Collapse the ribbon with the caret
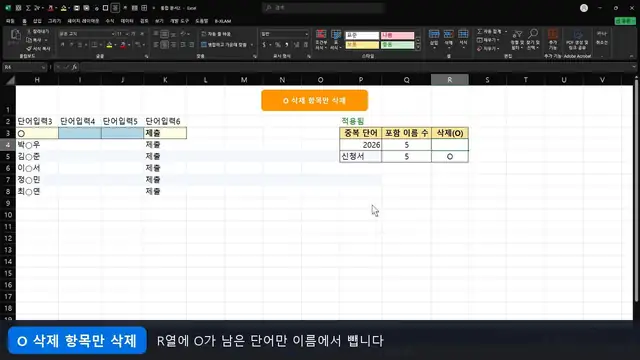 tap(632, 56)
